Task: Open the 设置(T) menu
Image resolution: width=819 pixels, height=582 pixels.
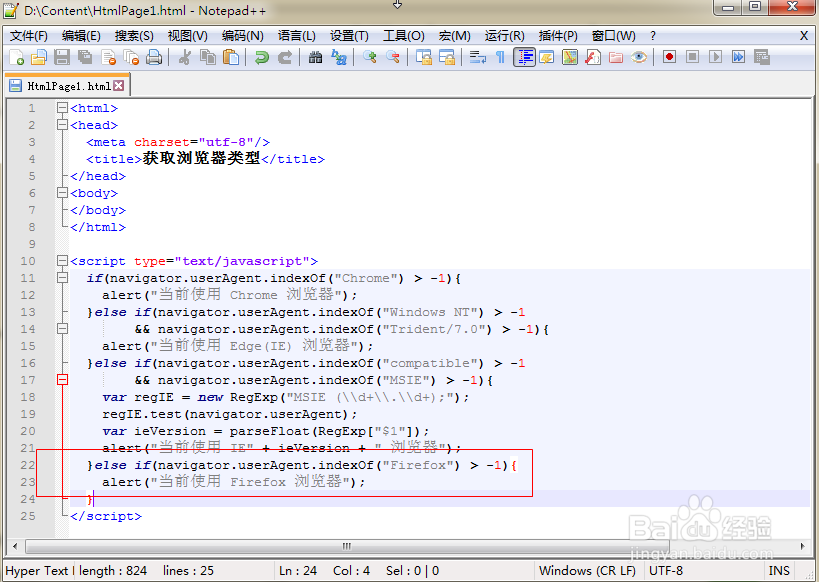Action: (x=349, y=36)
